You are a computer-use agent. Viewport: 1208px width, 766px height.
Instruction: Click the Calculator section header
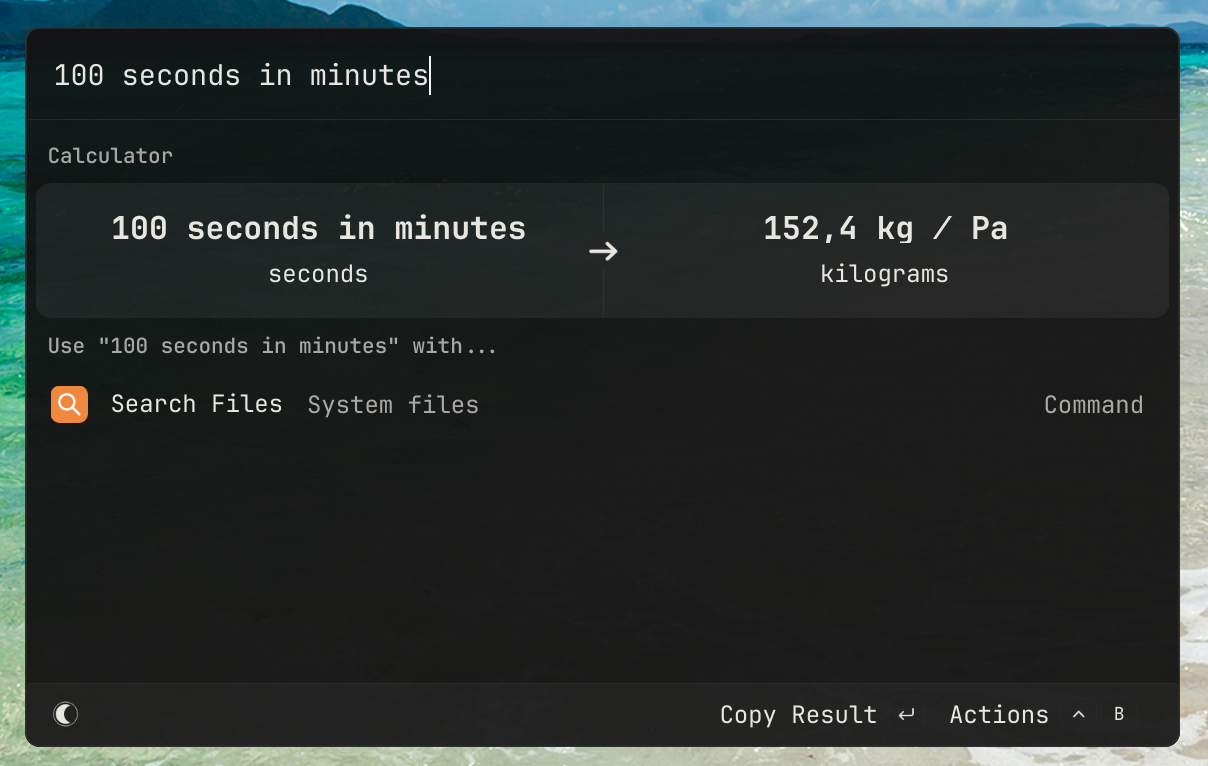110,156
